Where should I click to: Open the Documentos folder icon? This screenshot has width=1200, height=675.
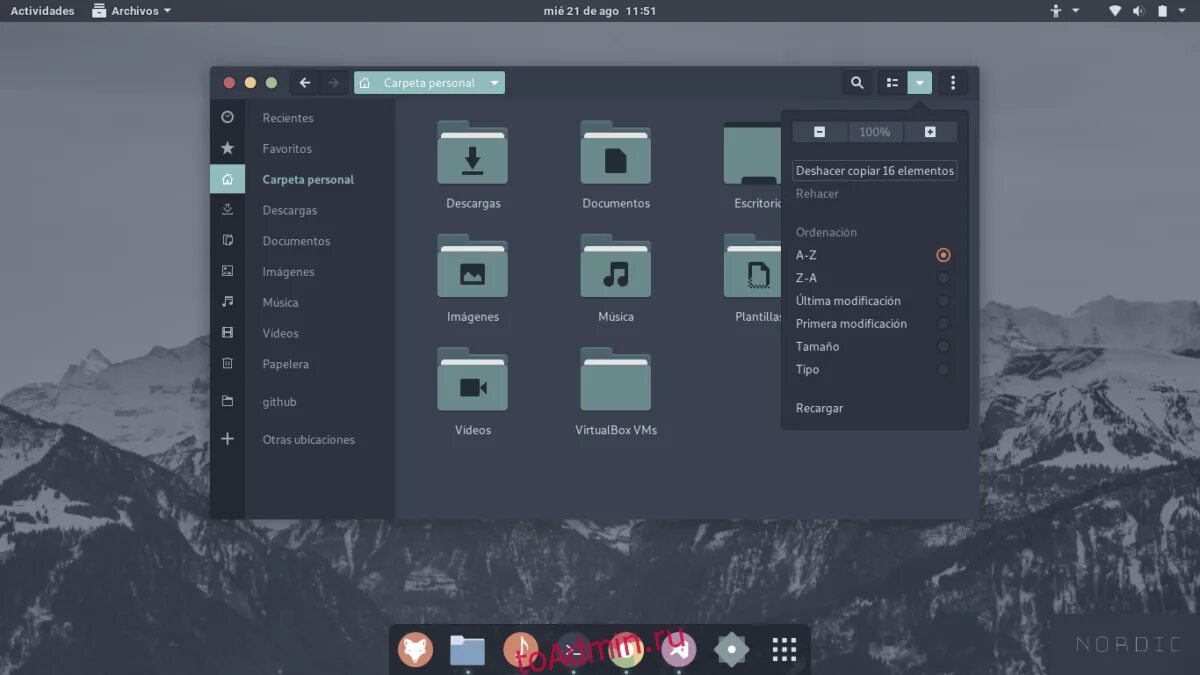(x=616, y=153)
